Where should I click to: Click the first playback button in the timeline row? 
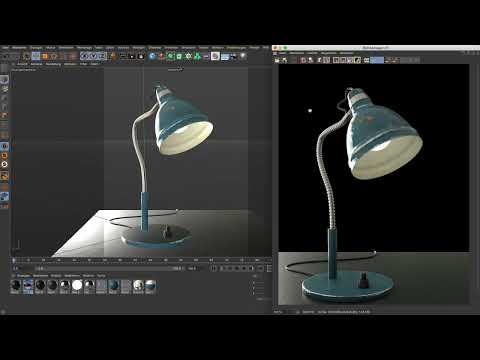tap(214, 268)
